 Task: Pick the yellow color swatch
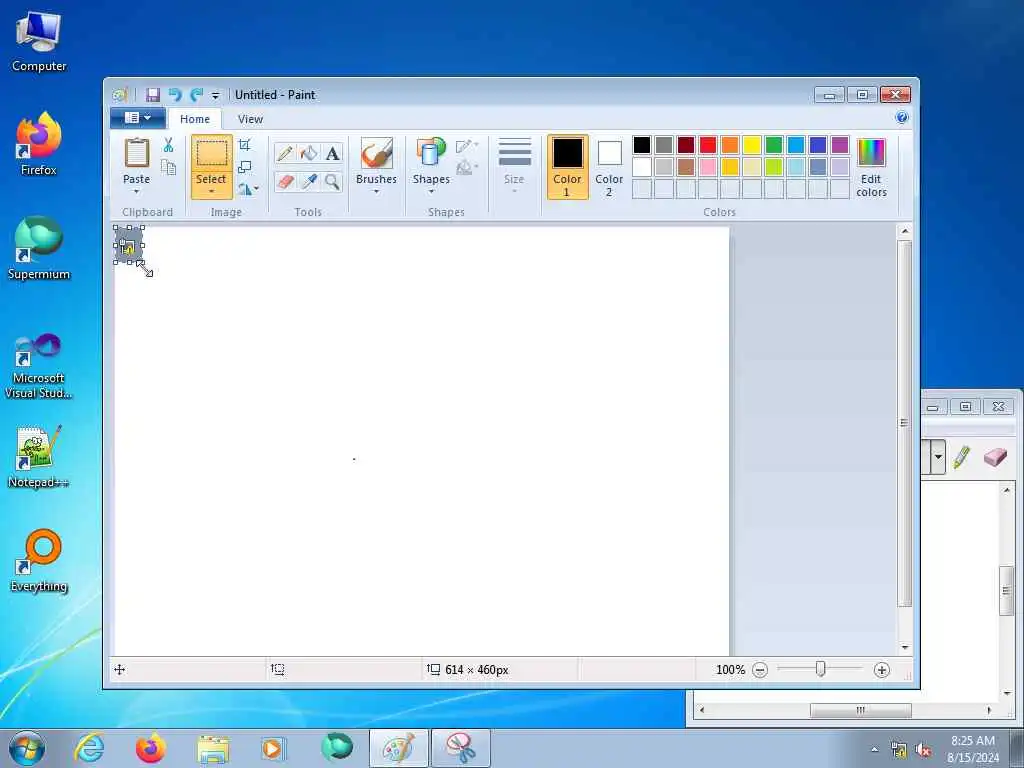752,145
